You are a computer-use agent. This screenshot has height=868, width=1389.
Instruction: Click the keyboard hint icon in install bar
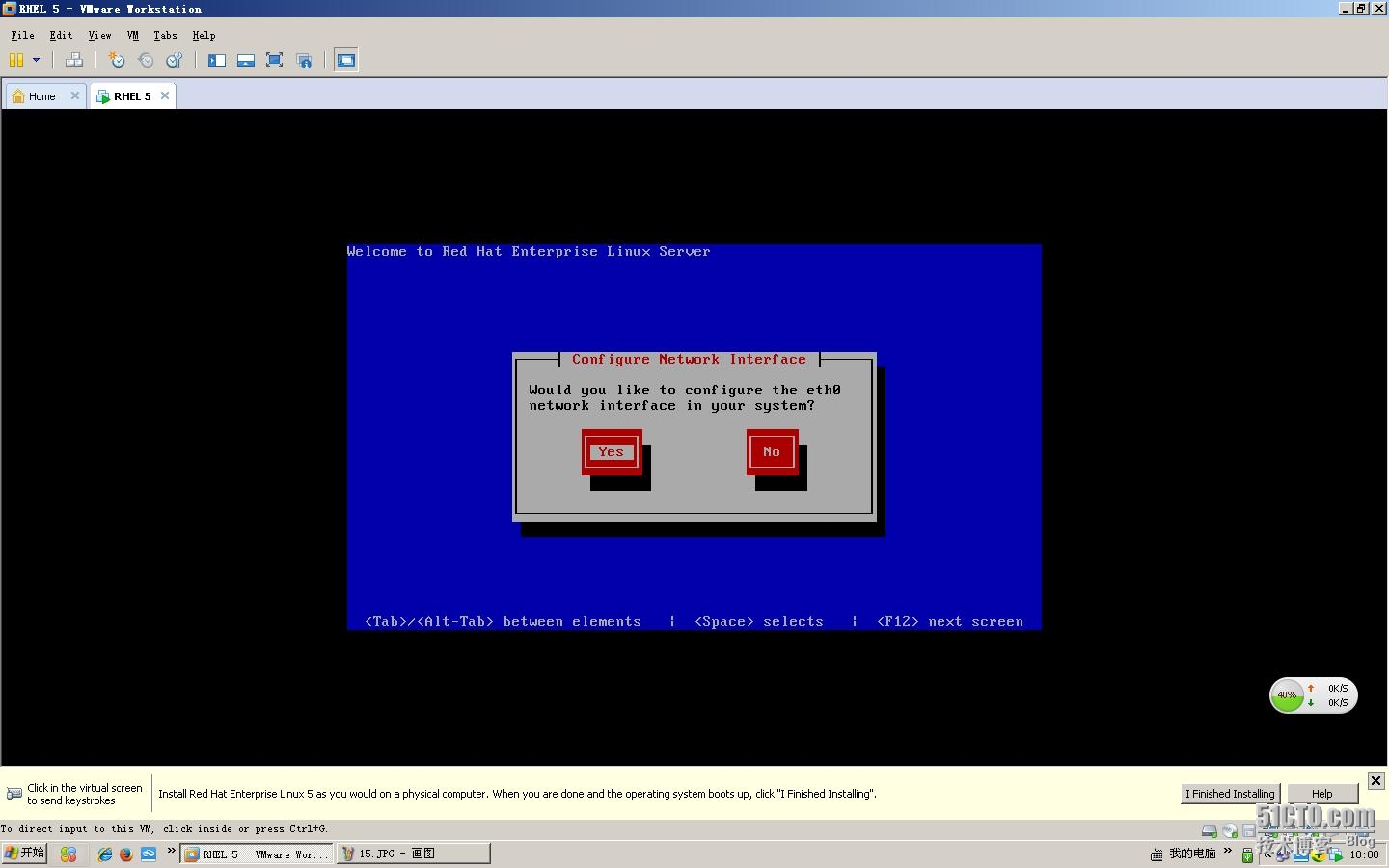[14, 794]
